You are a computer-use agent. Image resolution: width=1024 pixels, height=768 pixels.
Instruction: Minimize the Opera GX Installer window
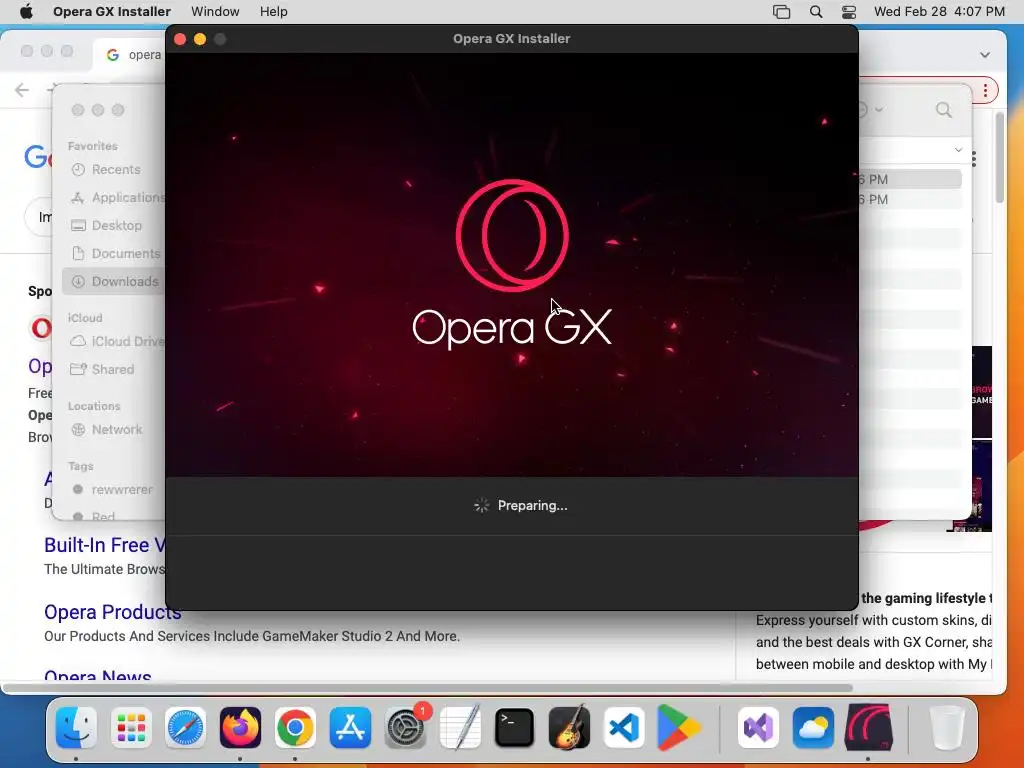pyautogui.click(x=200, y=39)
